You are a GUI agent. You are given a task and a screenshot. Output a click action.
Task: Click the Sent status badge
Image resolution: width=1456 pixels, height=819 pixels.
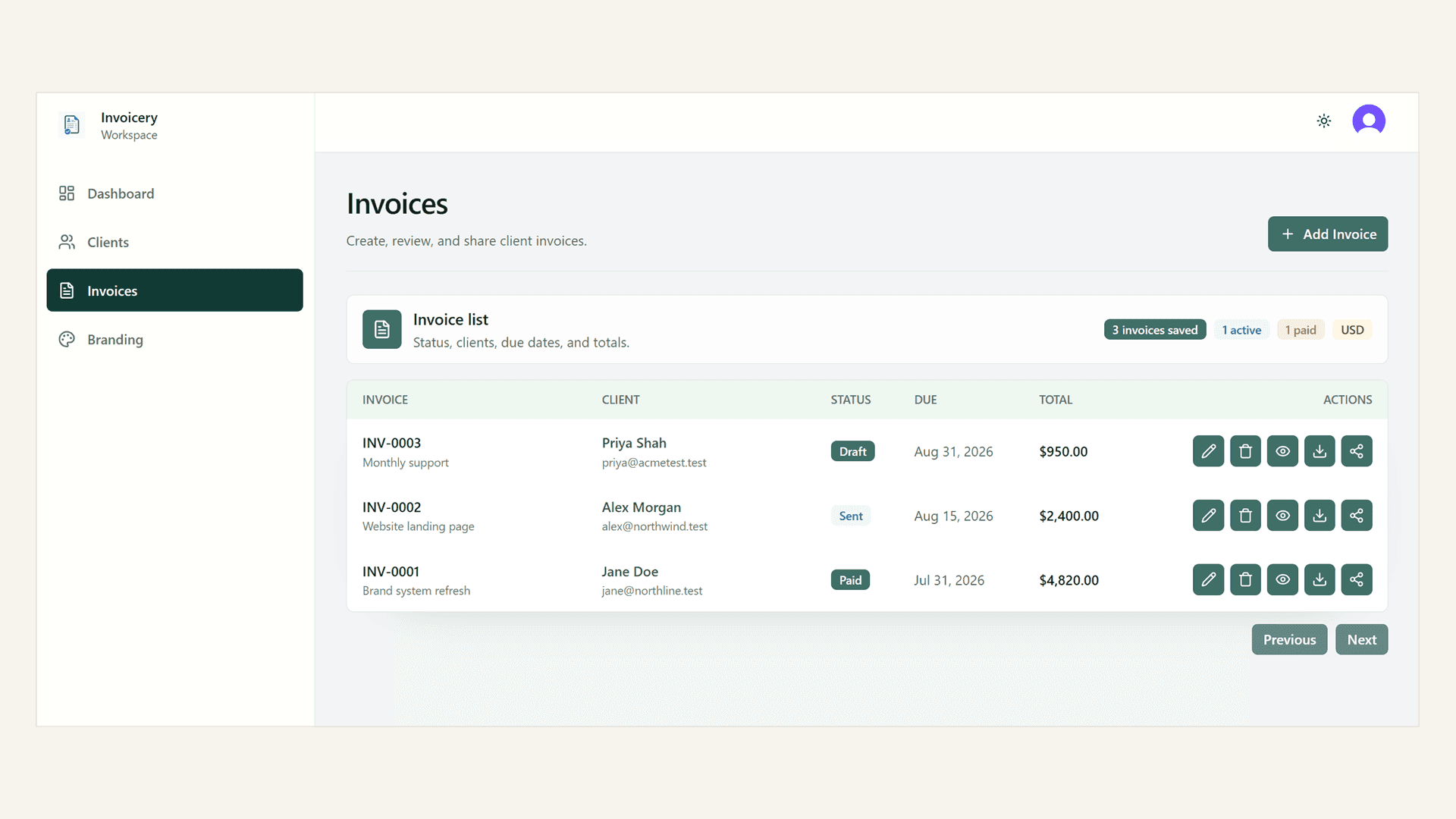pyautogui.click(x=851, y=516)
